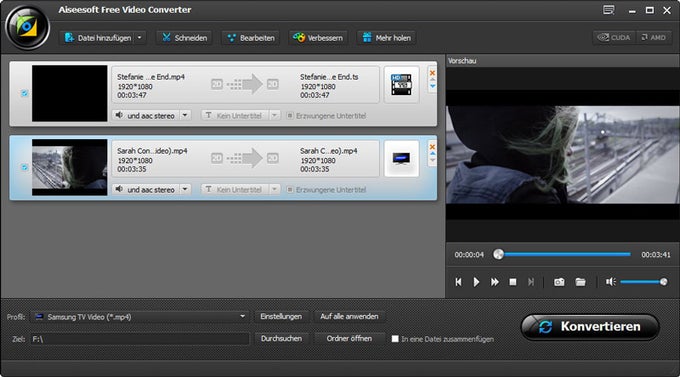Open the Verbessern enhance tool
Screen dimensions: 680x377
[x=318, y=38]
